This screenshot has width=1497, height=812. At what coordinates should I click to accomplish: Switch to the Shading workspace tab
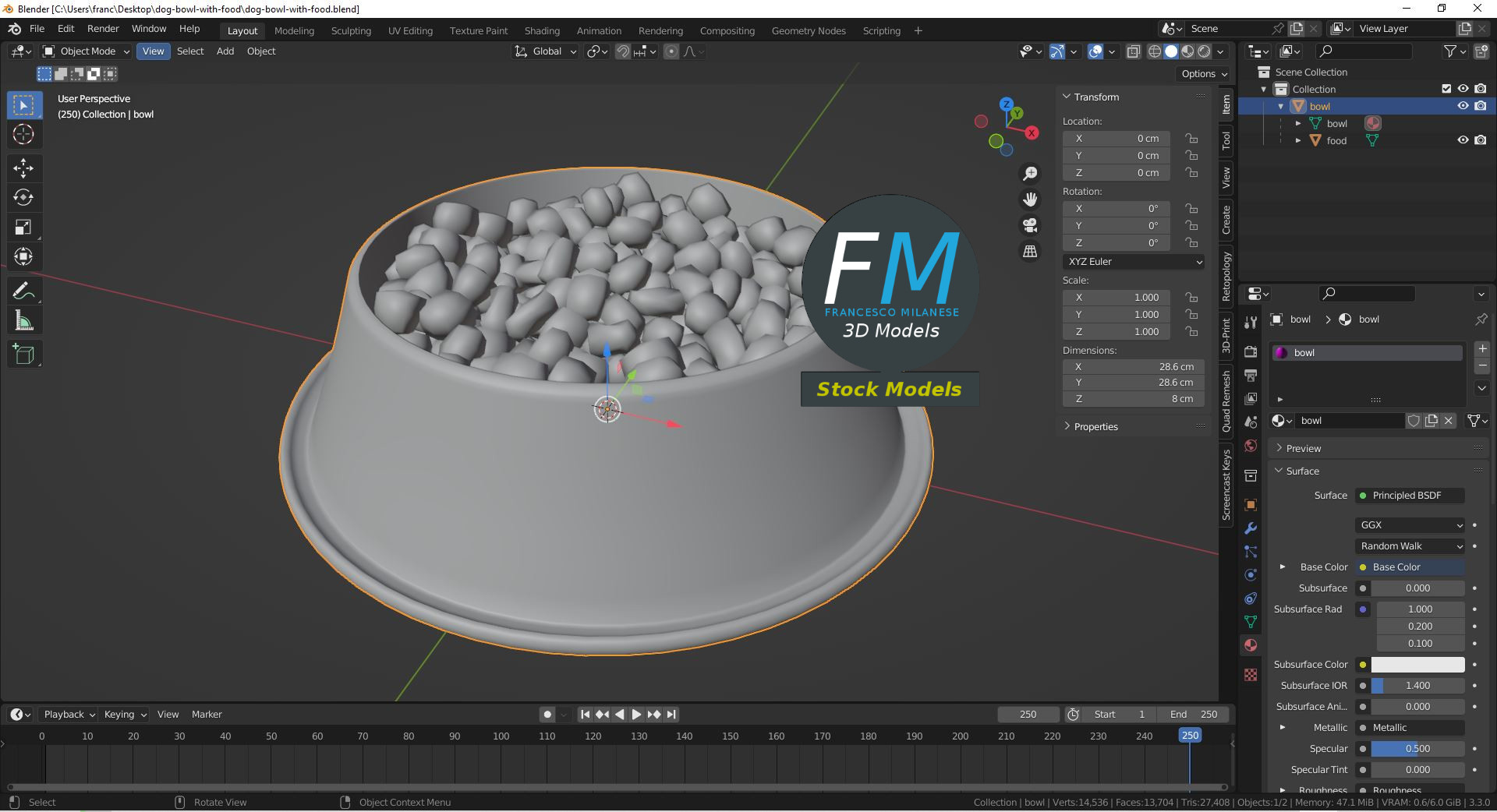click(542, 31)
